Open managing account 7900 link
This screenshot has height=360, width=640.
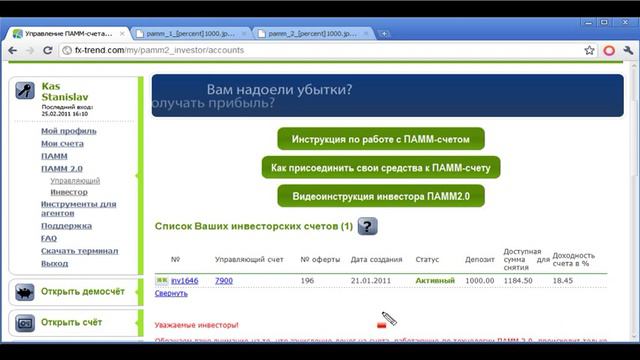click(x=224, y=280)
